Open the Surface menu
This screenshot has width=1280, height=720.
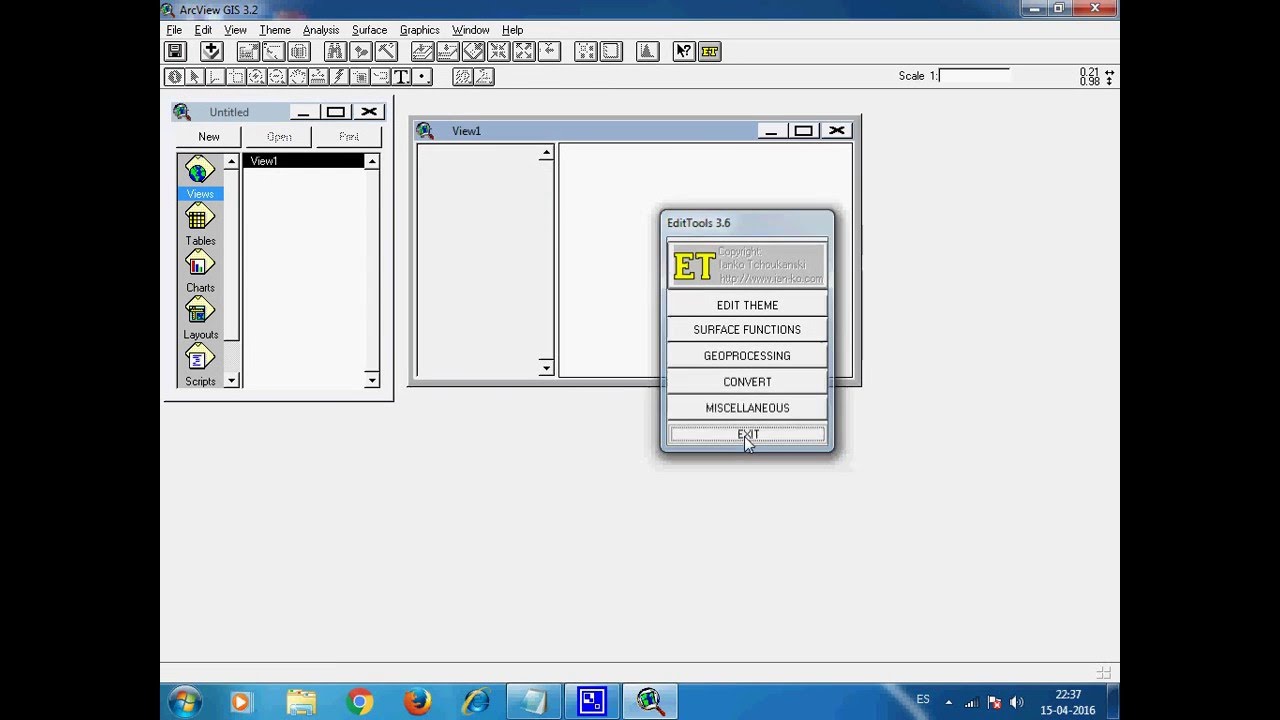pos(369,30)
